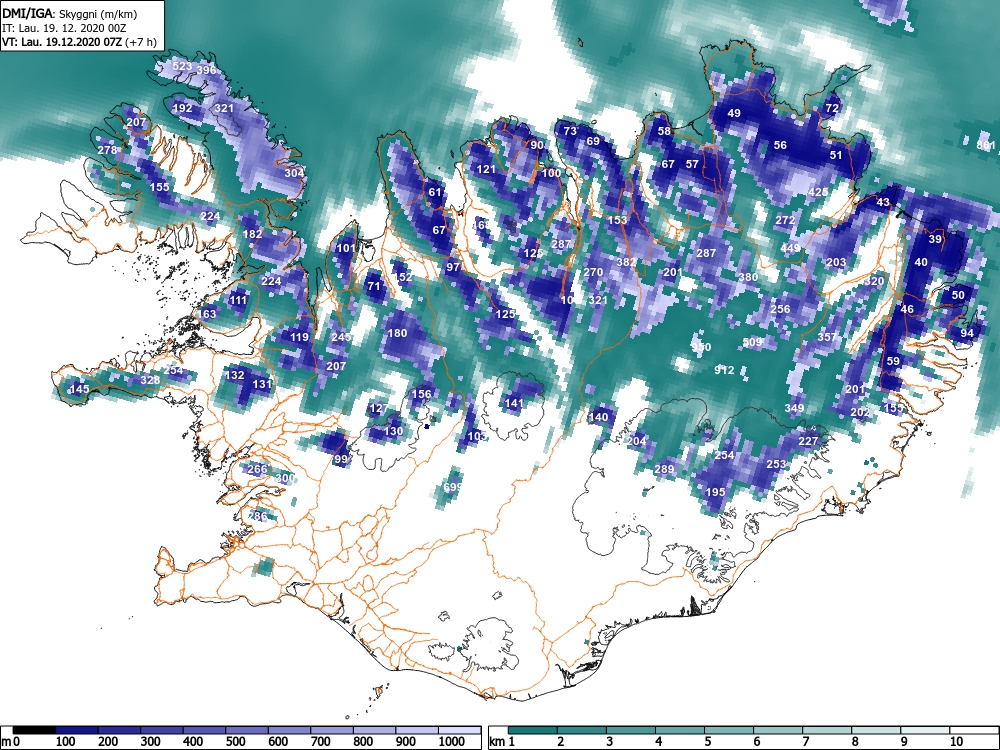
Task: Click the visibility value 73
Action: pyautogui.click(x=570, y=131)
